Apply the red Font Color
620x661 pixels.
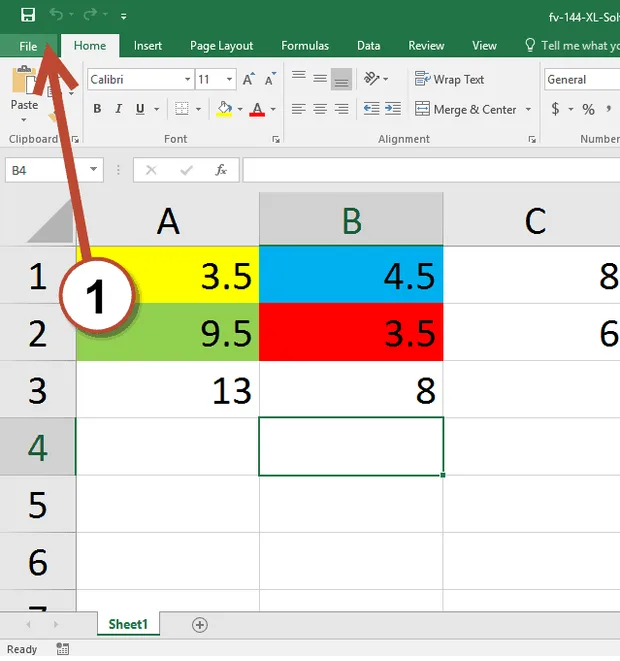pyautogui.click(x=257, y=109)
